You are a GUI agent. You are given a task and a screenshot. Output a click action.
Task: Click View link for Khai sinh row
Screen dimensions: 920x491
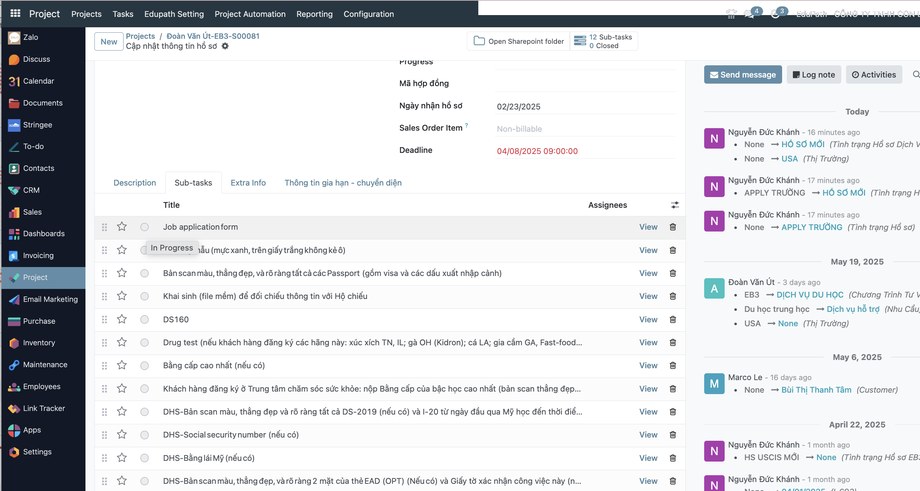[648, 296]
